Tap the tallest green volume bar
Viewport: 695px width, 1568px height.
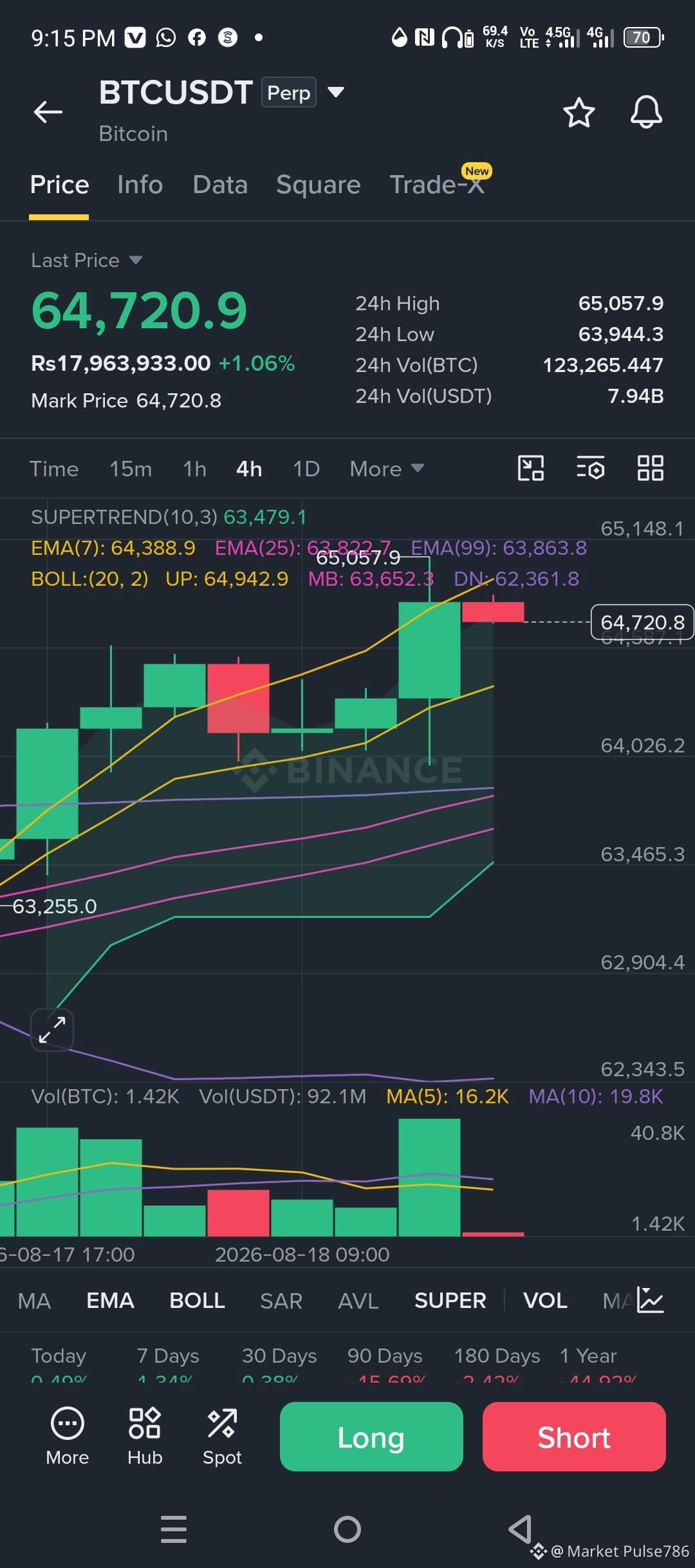[429, 1177]
